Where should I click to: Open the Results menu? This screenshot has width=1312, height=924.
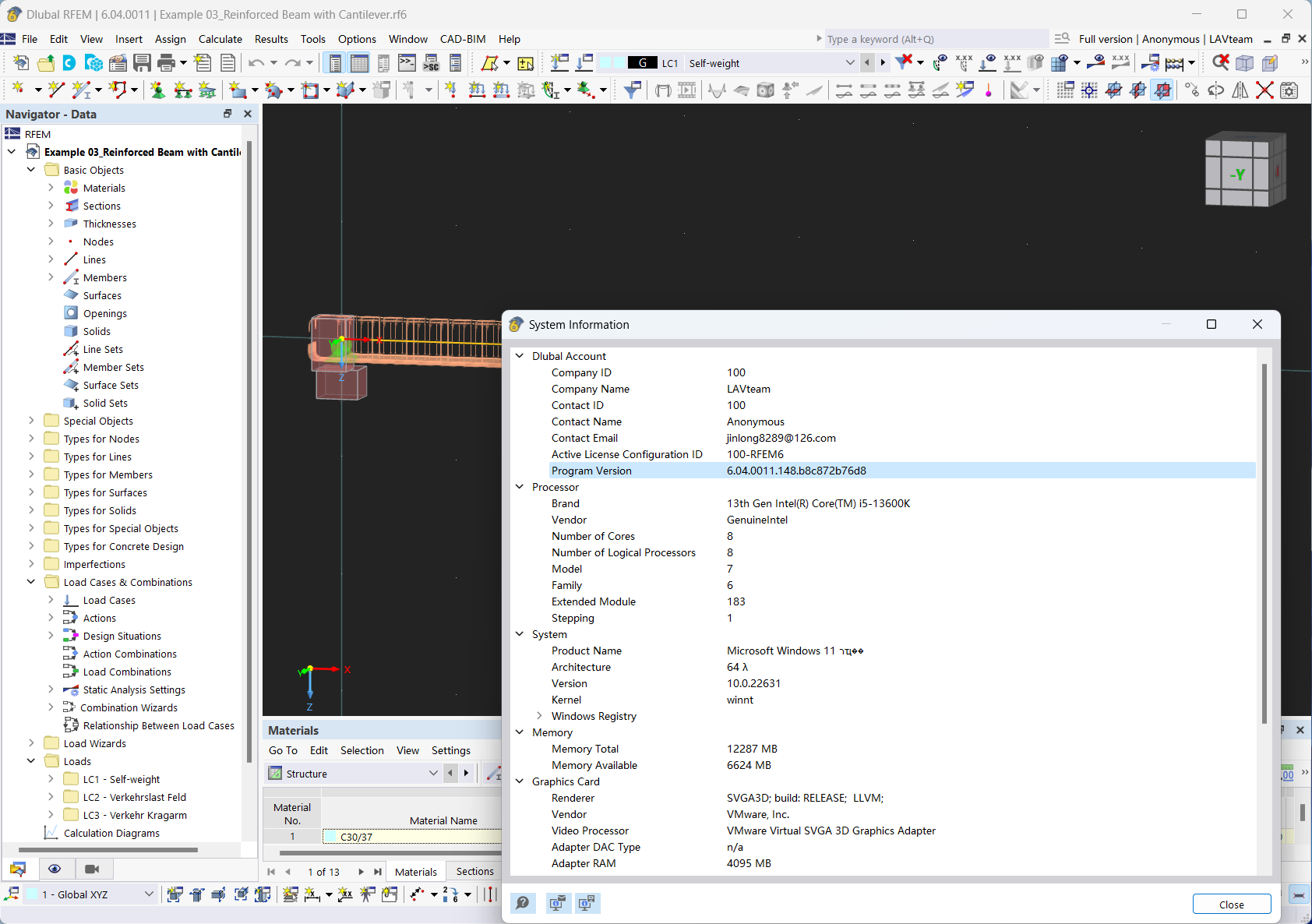coord(271,39)
